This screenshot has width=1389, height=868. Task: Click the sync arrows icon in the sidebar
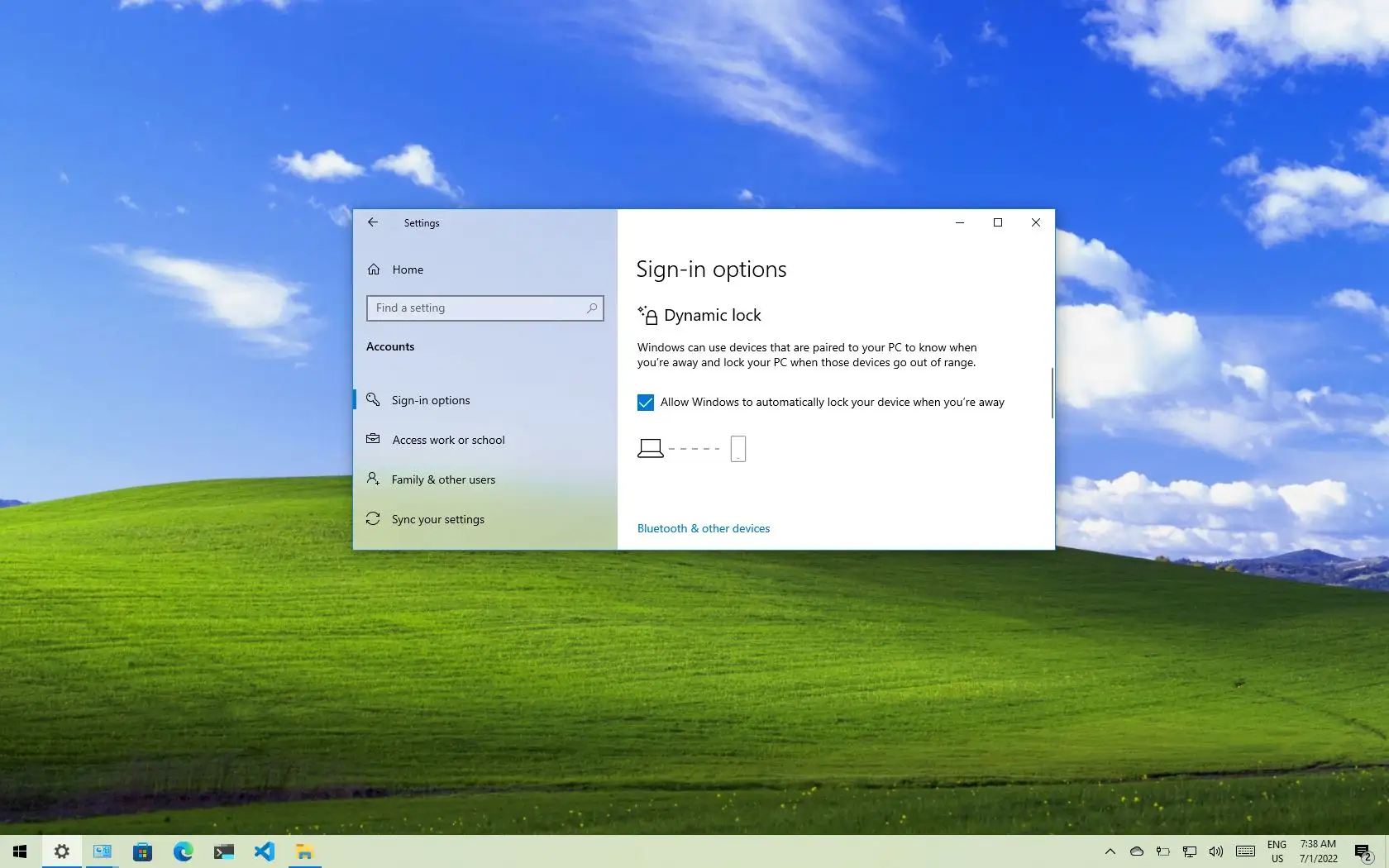(374, 518)
